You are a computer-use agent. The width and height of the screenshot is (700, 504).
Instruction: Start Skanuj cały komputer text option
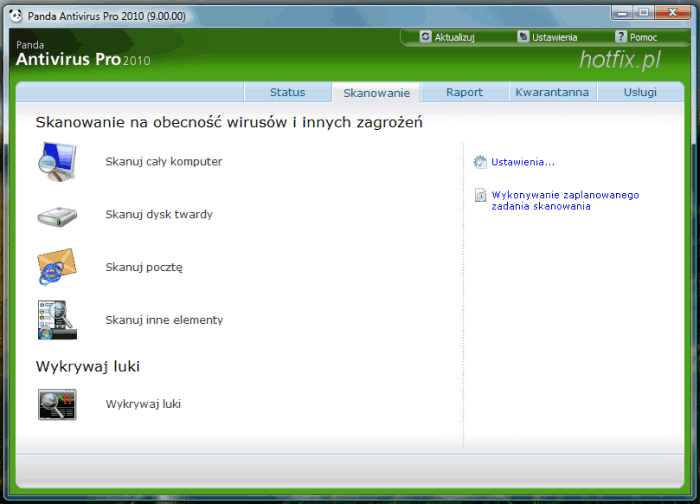163,161
